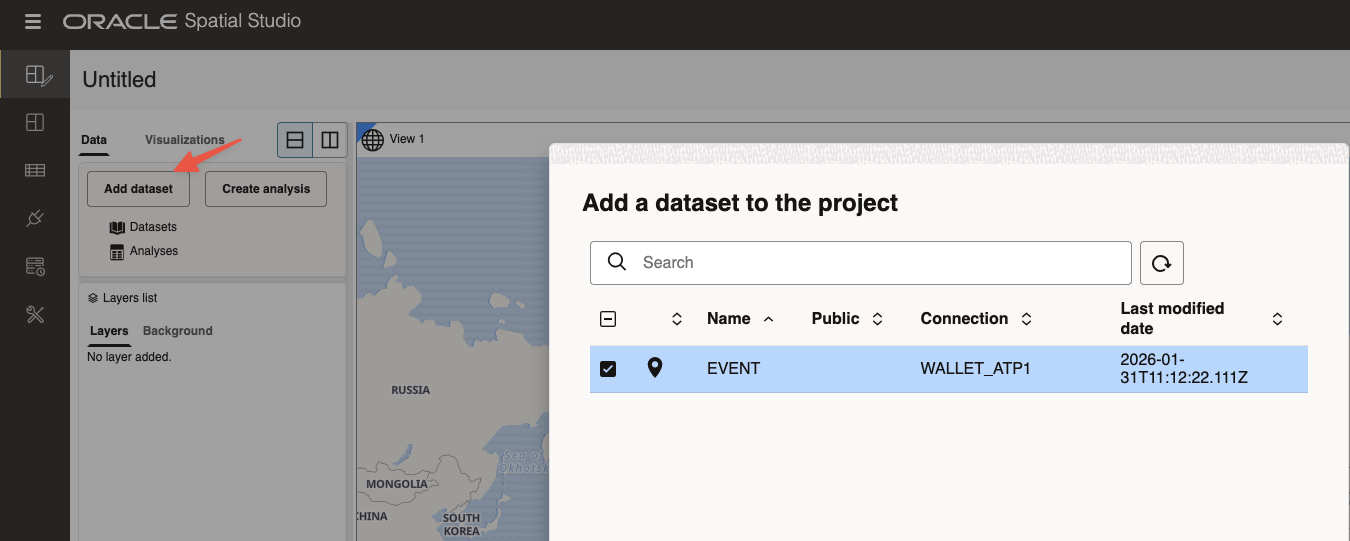Open the active project editor sidebar icon

click(x=35, y=75)
